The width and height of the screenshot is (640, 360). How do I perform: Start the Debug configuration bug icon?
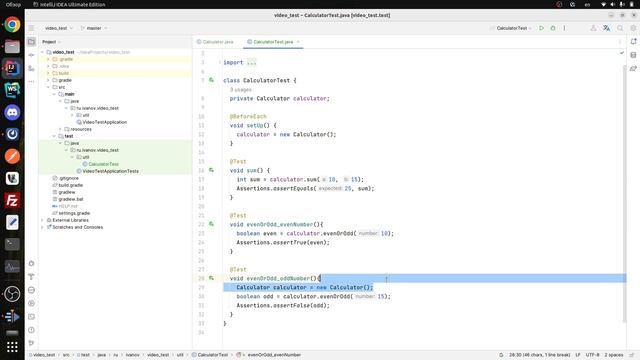[x=553, y=28]
